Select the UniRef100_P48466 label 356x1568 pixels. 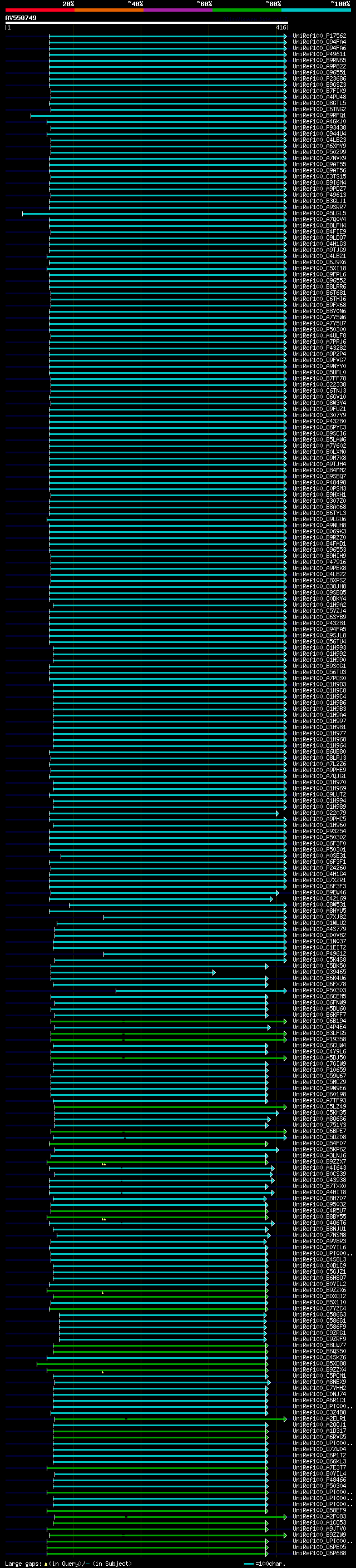pos(319,1480)
